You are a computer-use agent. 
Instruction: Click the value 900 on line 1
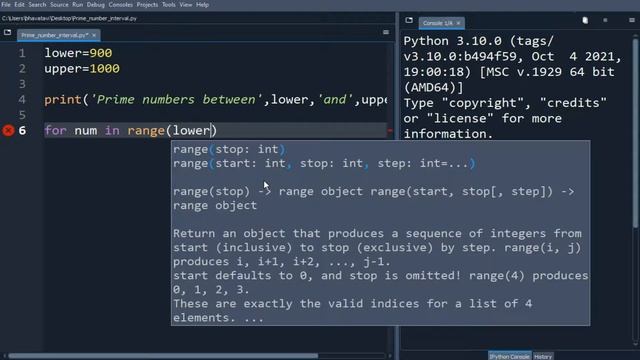(x=100, y=53)
